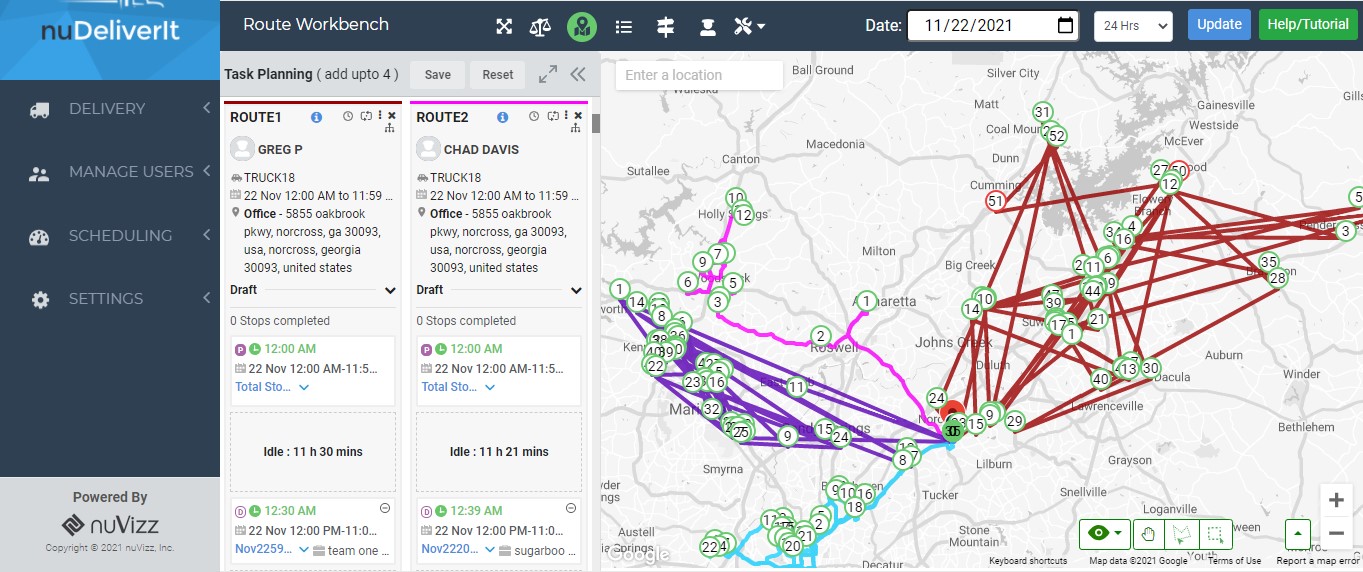The height and width of the screenshot is (572, 1363).
Task: Click CHAD DAVIS driver avatar
Action: point(428,149)
